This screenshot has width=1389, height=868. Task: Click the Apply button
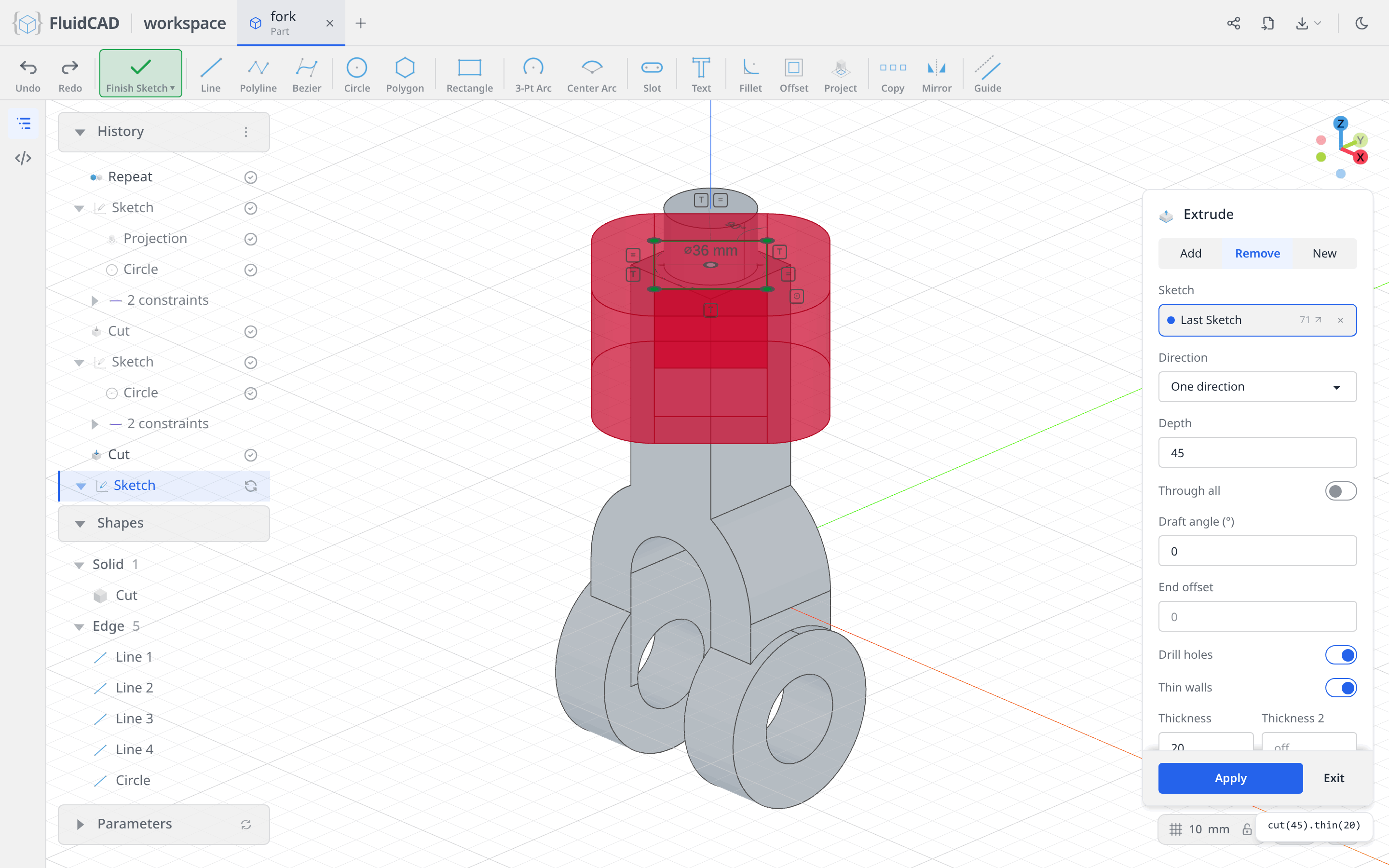[x=1230, y=778]
